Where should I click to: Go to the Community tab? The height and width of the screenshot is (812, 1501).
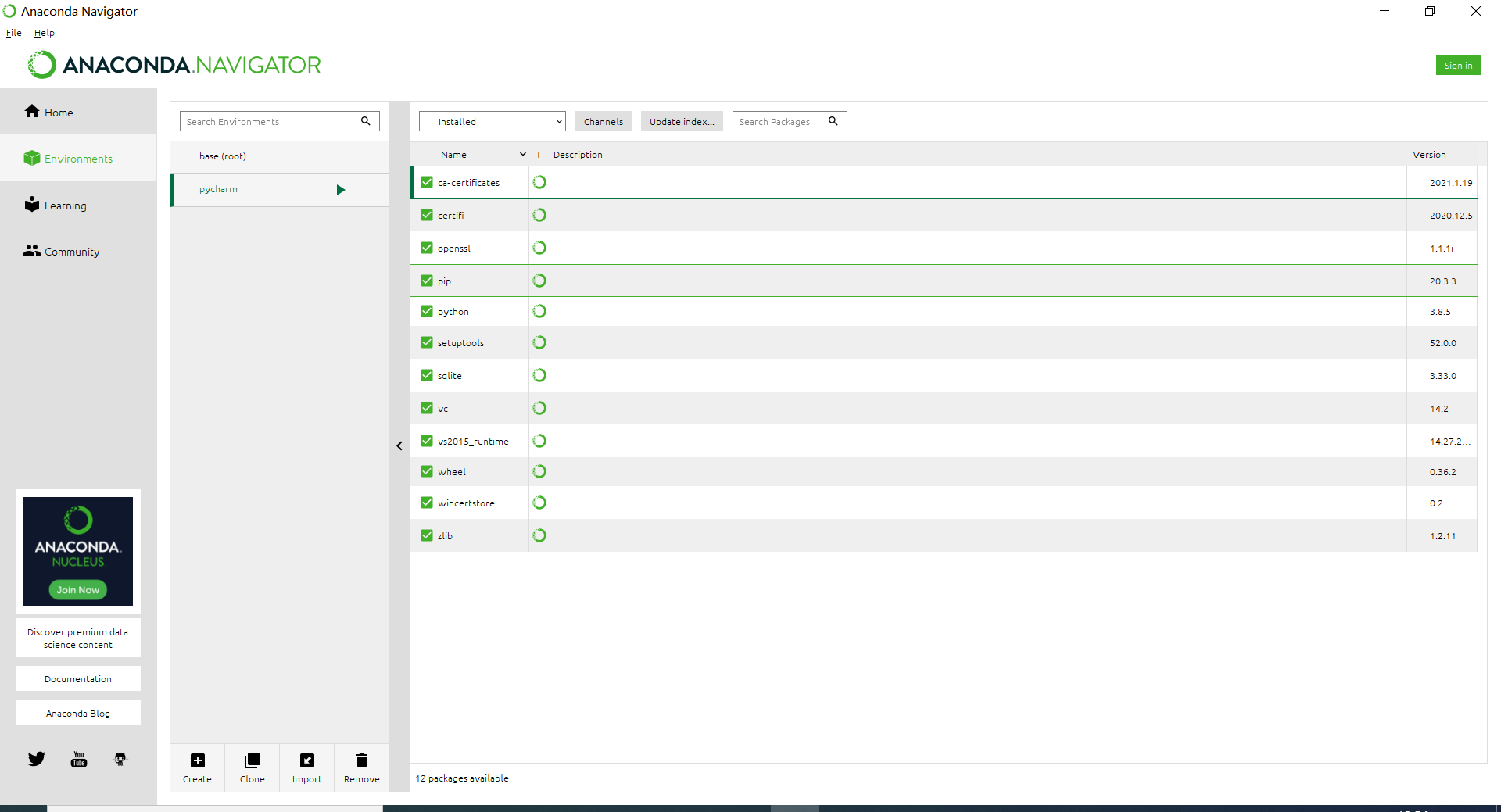pos(78,251)
